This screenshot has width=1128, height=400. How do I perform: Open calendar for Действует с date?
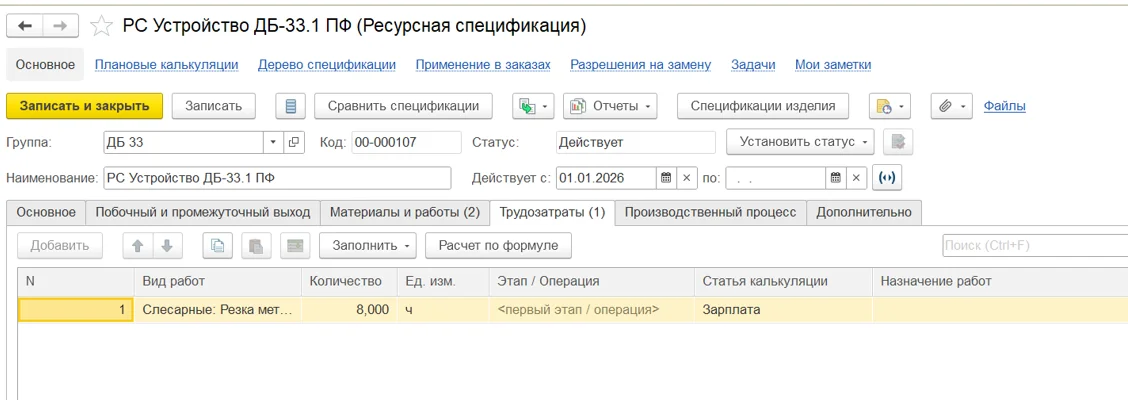[x=665, y=178]
